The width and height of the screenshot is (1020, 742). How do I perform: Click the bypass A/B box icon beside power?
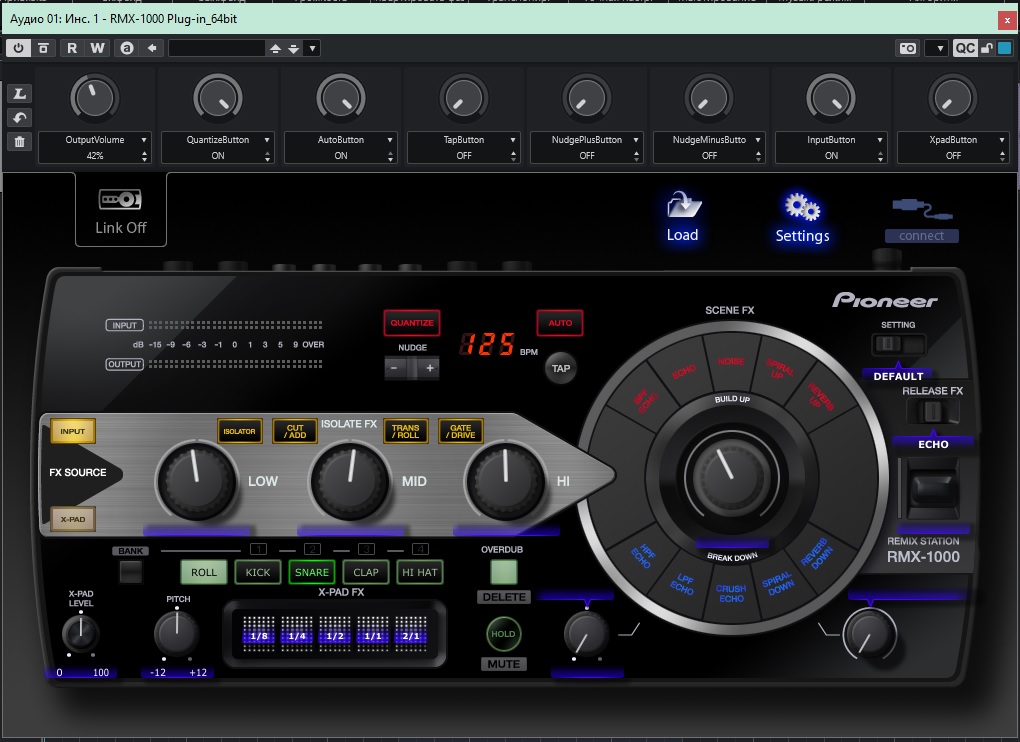[44, 48]
